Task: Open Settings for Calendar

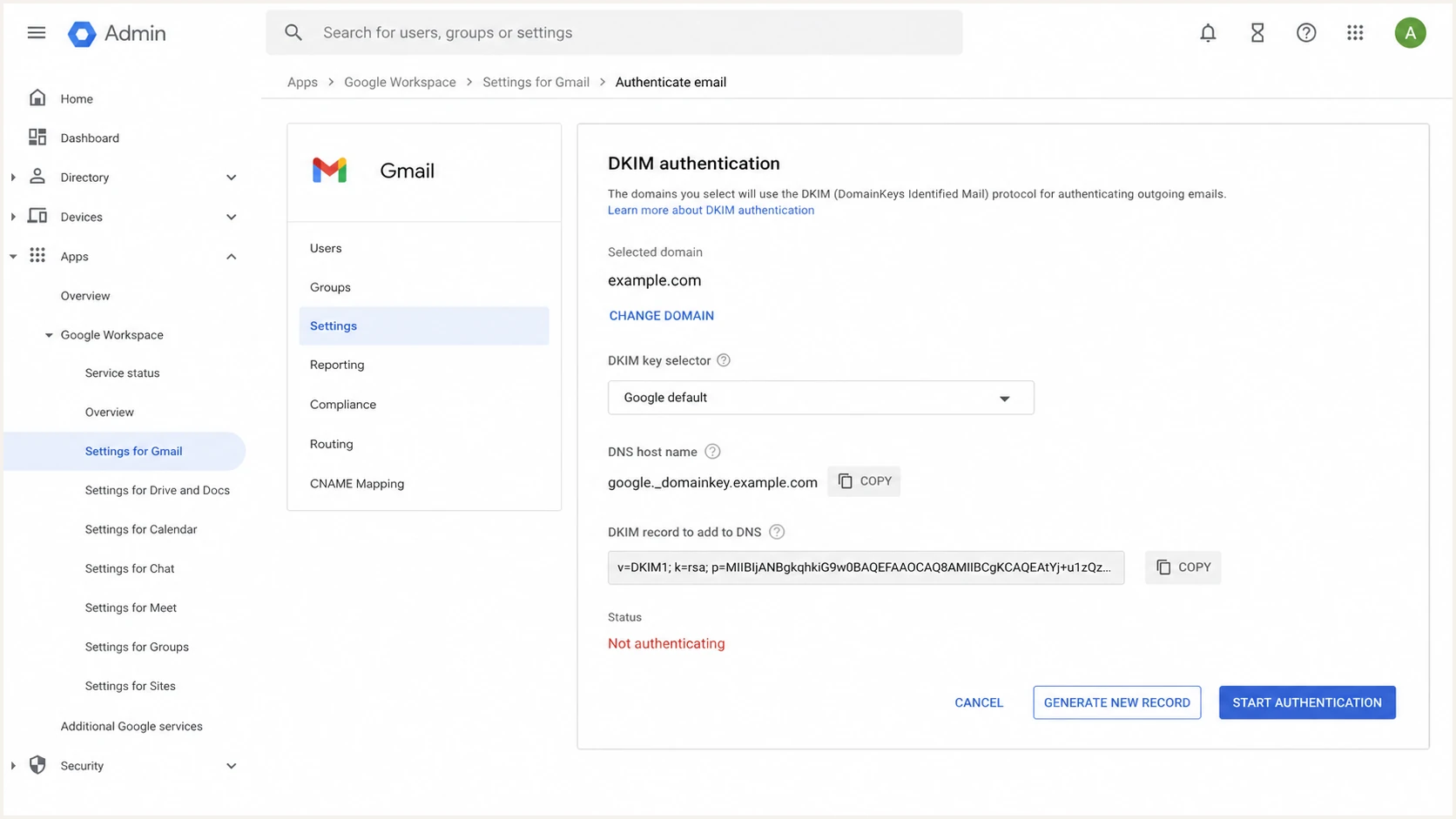Action: (x=141, y=529)
